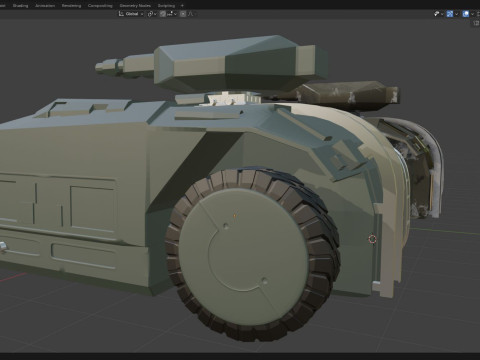Open the proportional editing falloff menu
This screenshot has height=360, width=480.
coord(191,14)
